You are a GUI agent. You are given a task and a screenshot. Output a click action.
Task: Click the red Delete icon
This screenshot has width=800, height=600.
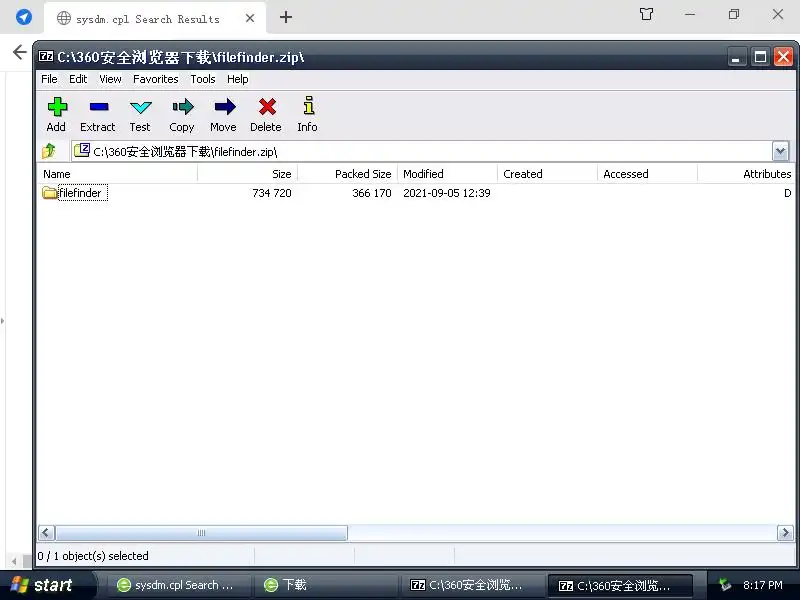(267, 107)
